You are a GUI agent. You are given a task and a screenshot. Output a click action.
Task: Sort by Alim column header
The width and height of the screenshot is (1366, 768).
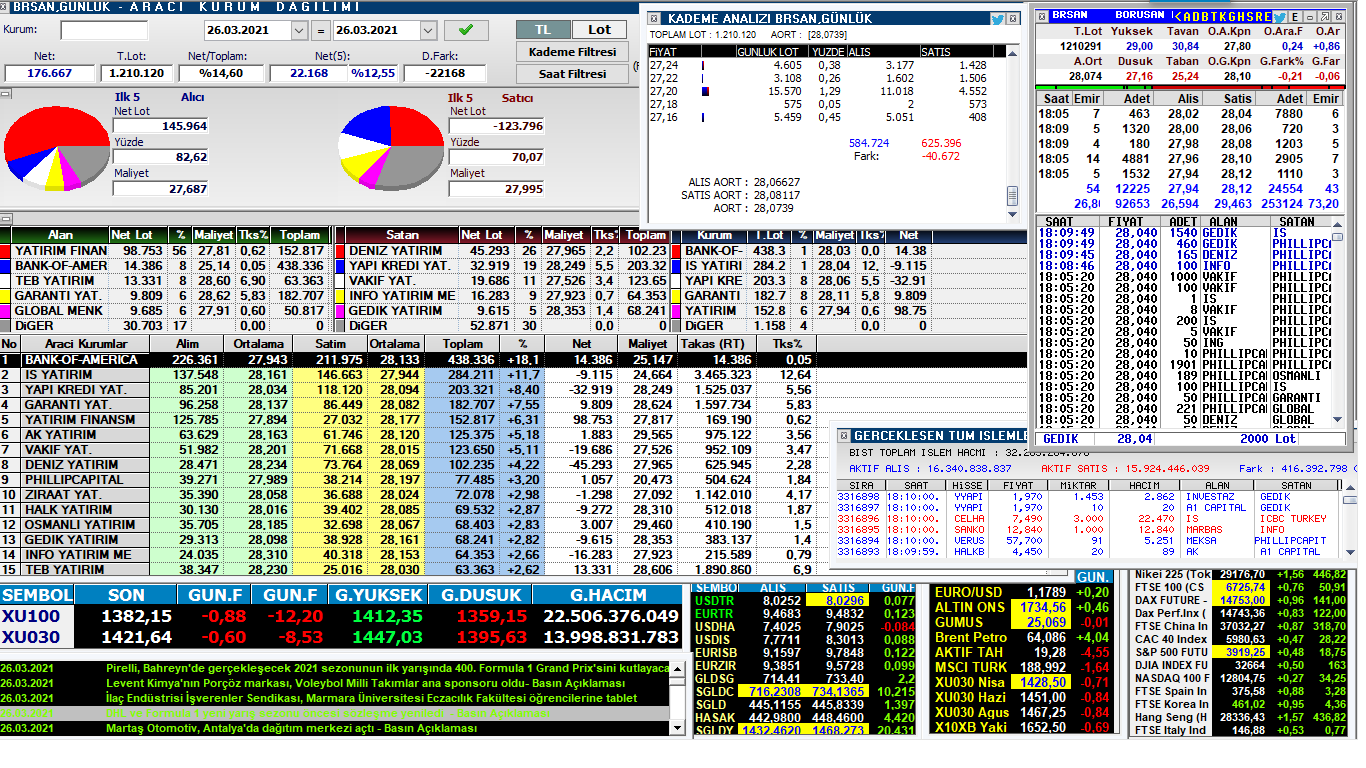click(185, 344)
